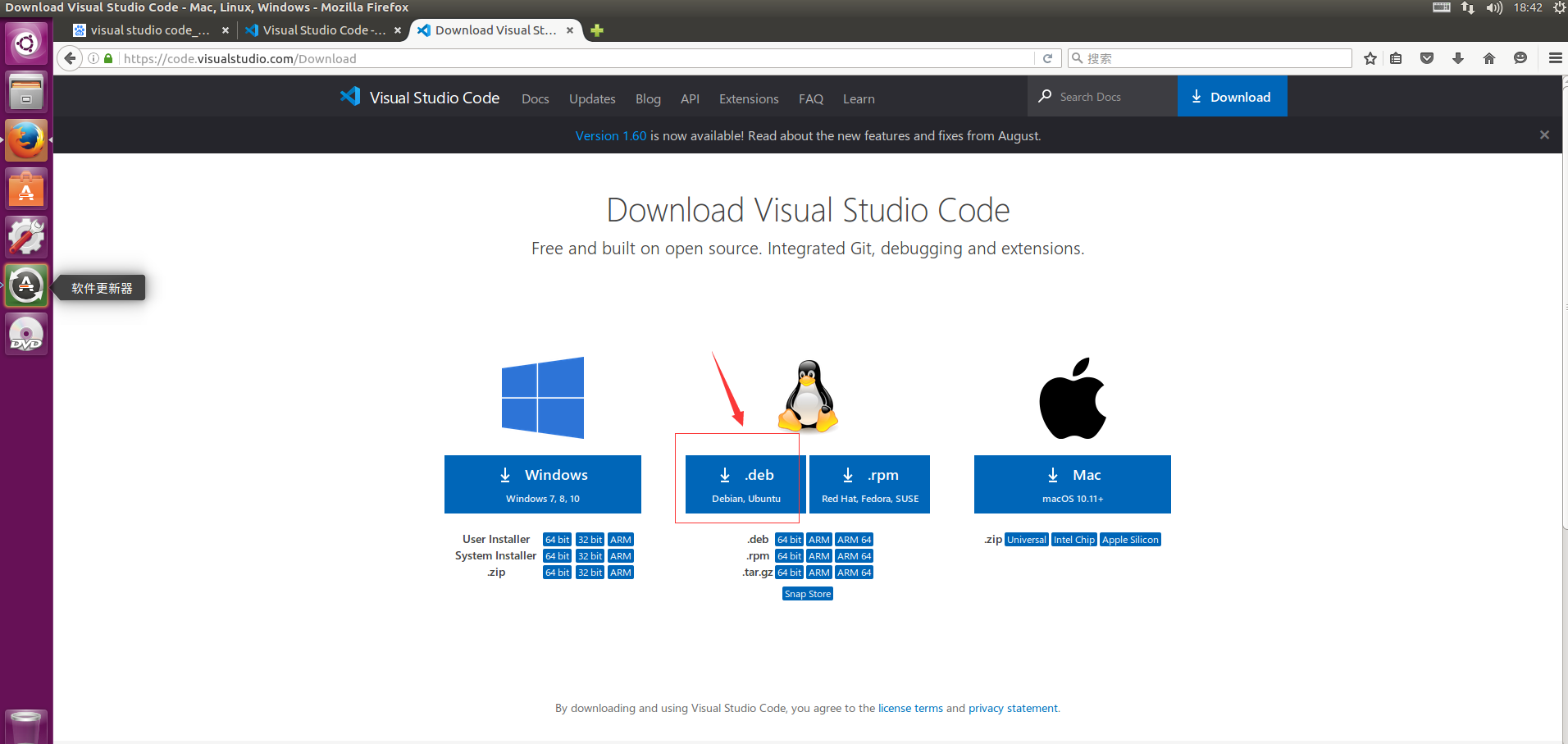Open Blog in site navigation

click(648, 98)
